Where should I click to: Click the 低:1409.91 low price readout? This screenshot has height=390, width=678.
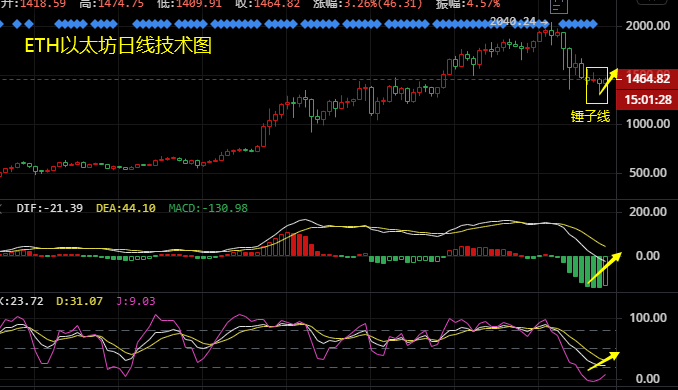click(189, 4)
